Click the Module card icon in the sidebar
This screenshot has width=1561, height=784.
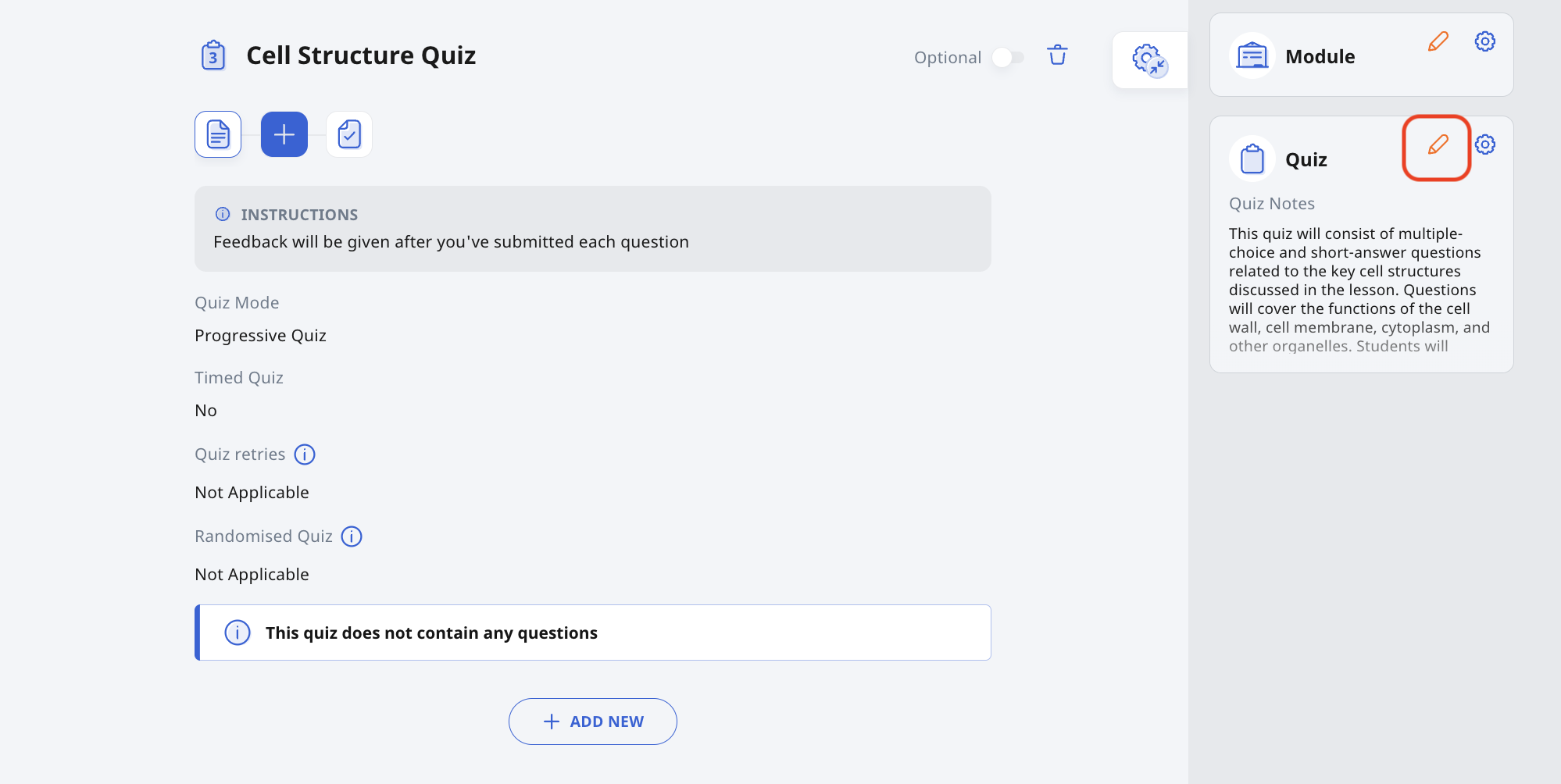[1252, 55]
